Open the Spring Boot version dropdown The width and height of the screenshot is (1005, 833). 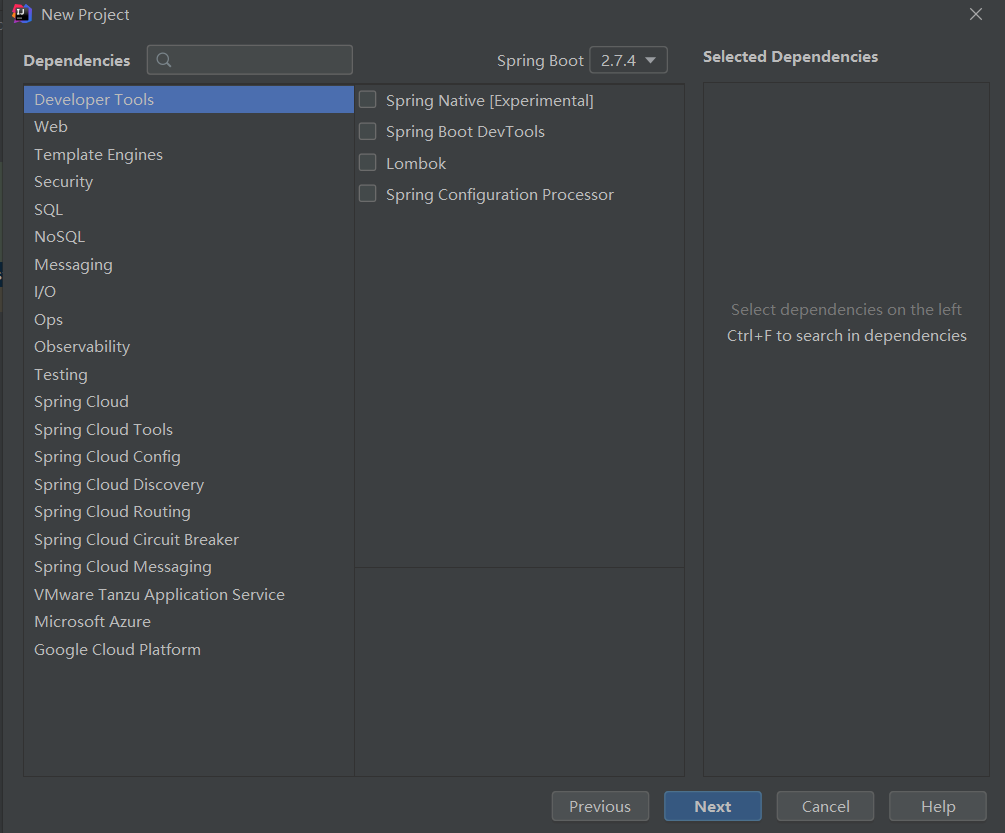(x=628, y=60)
